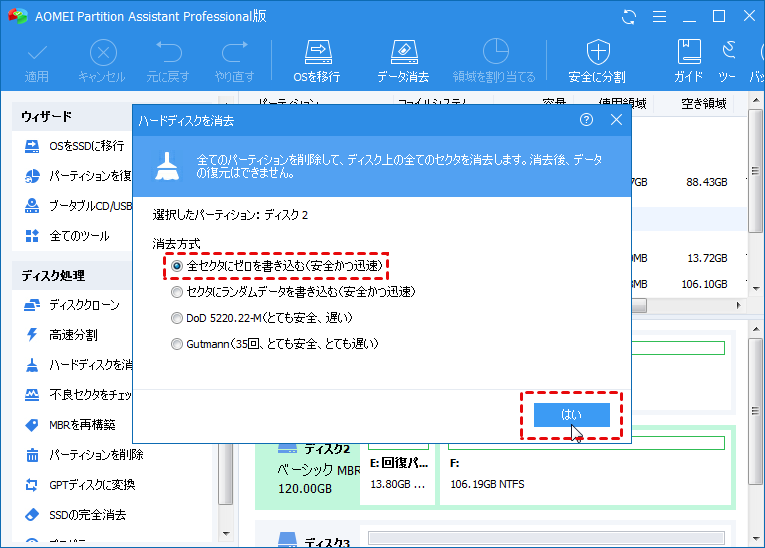The height and width of the screenshot is (548, 765).
Task: Click the ツール toolbar icon
Action: point(728,62)
